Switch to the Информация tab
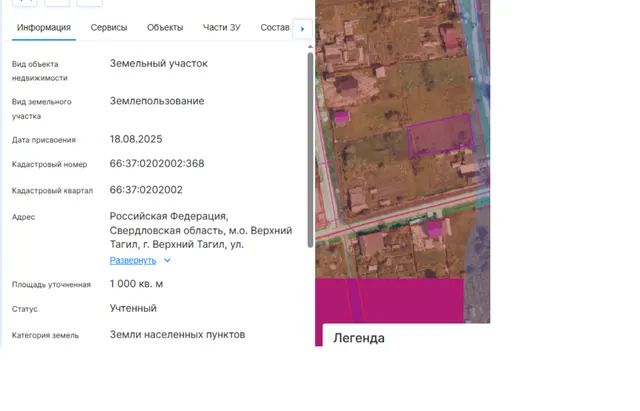 [x=44, y=28]
